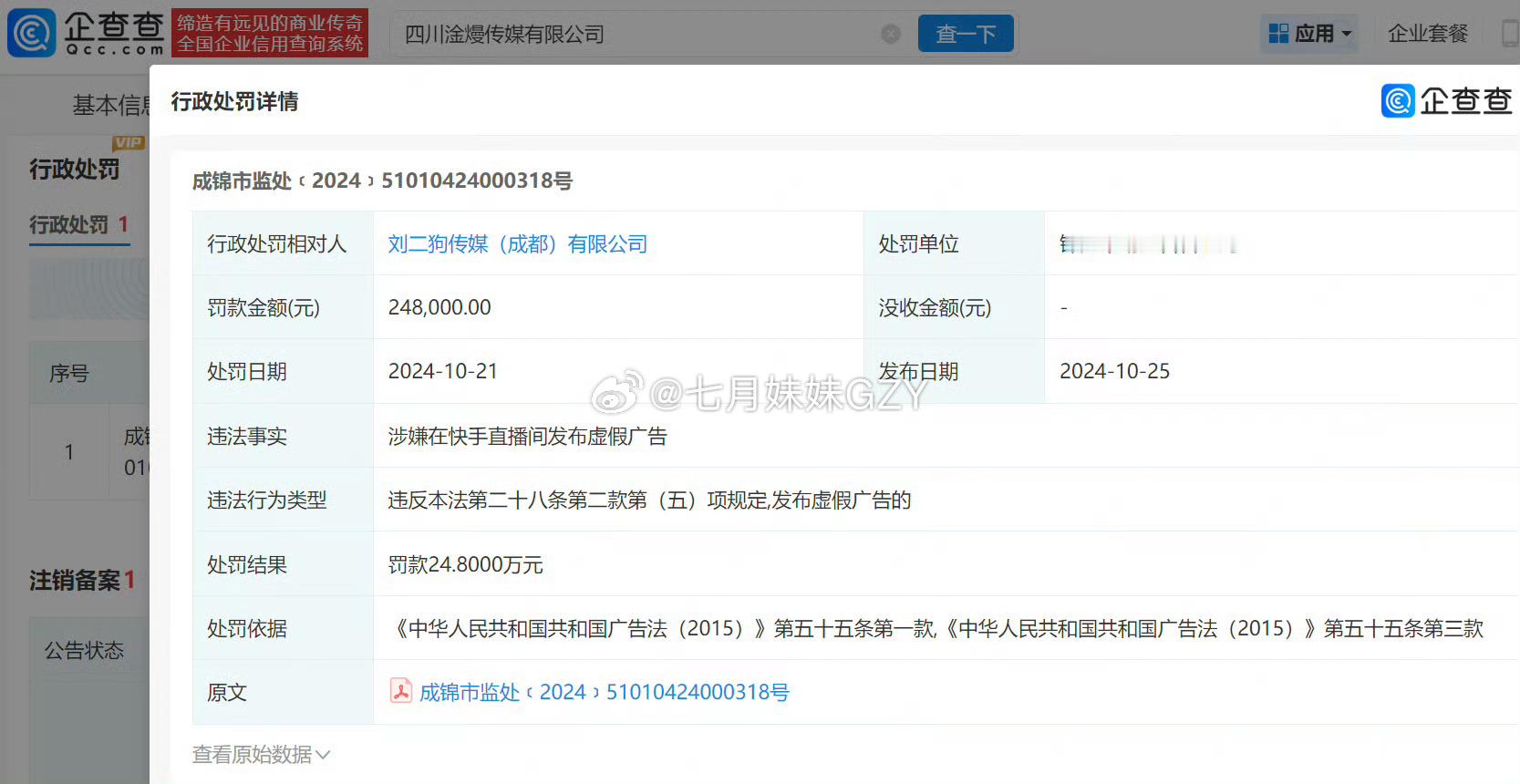
Task: Click the penalty date 2024-10-21
Action: coord(443,371)
